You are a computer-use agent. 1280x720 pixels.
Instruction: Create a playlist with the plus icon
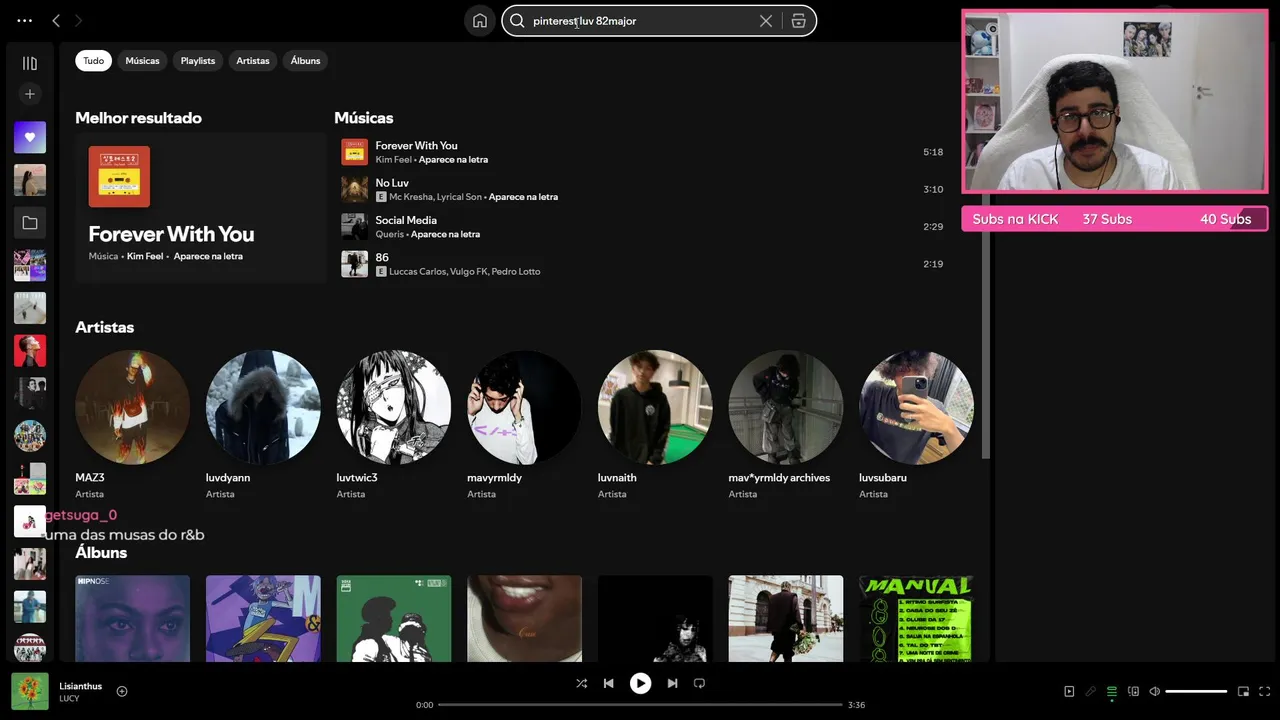[x=30, y=94]
